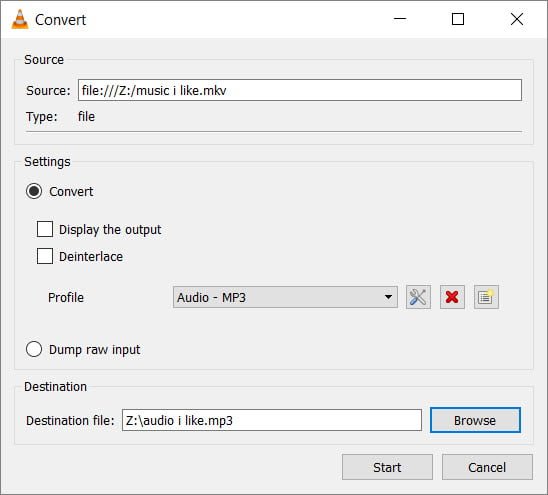Viewport: 548px width, 495px height.
Task: Select the Dump raw input option
Action: click(34, 349)
